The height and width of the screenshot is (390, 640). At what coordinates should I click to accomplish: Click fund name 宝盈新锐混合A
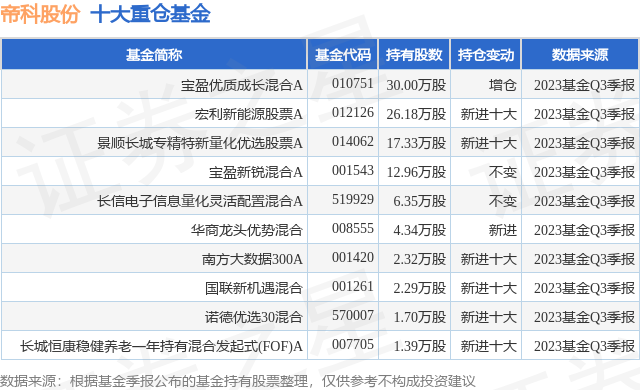pyautogui.click(x=256, y=172)
